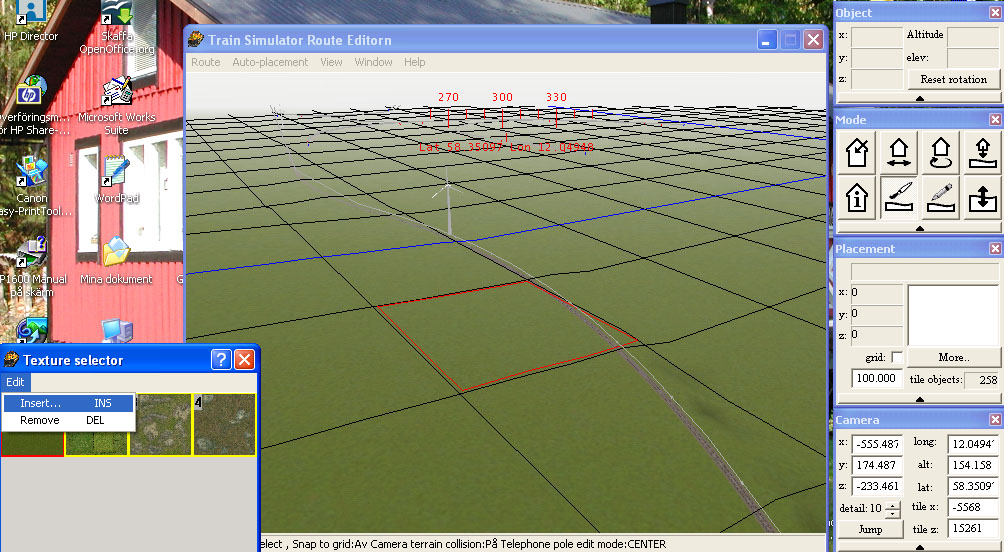Screen dimensions: 1004x552
Task: Open the HP Share-to-Web desktop shortcut
Action: (32, 106)
